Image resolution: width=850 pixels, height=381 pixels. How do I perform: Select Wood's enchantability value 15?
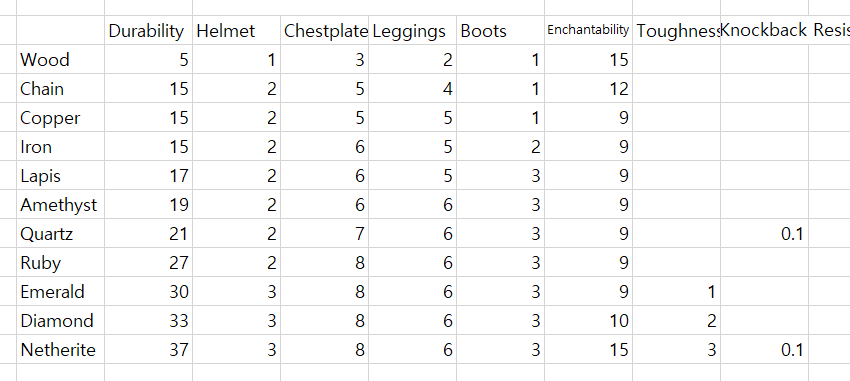pyautogui.click(x=588, y=59)
